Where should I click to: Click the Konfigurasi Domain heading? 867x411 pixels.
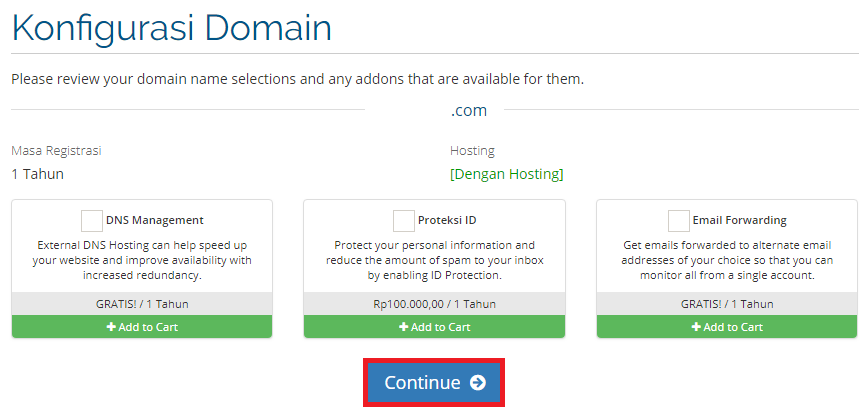[x=171, y=28]
